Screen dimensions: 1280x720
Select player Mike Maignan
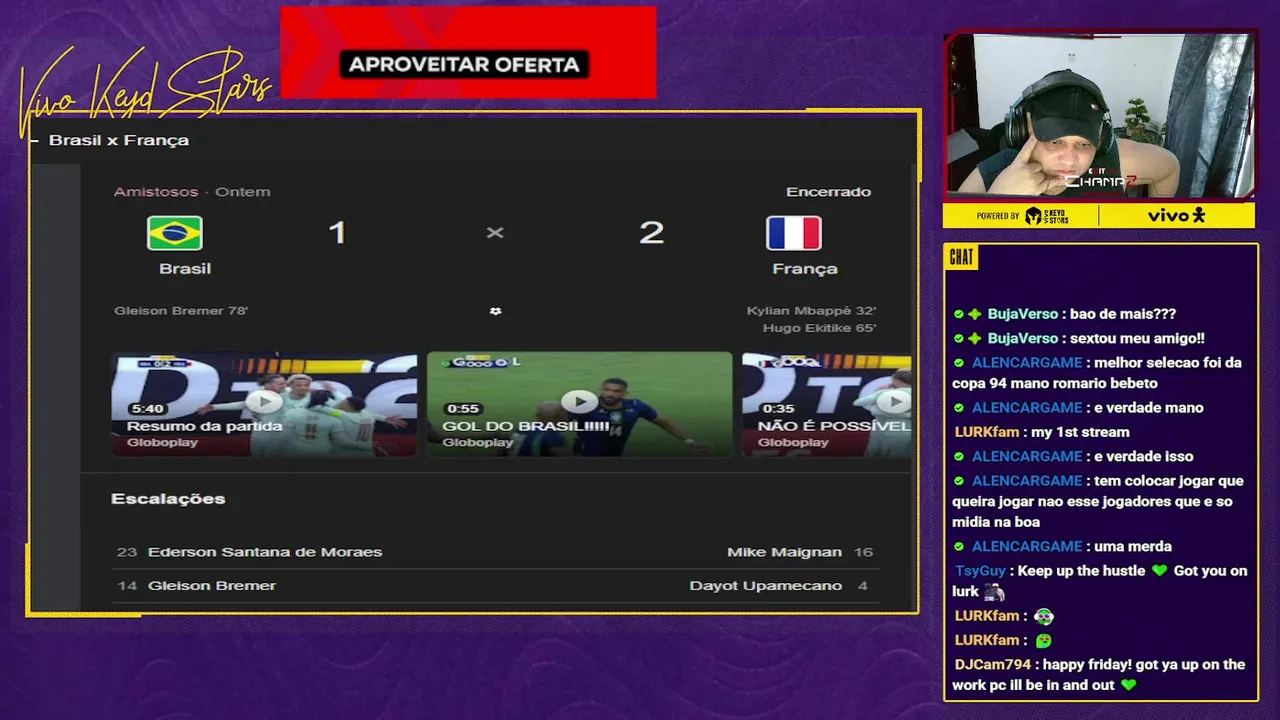click(x=784, y=552)
